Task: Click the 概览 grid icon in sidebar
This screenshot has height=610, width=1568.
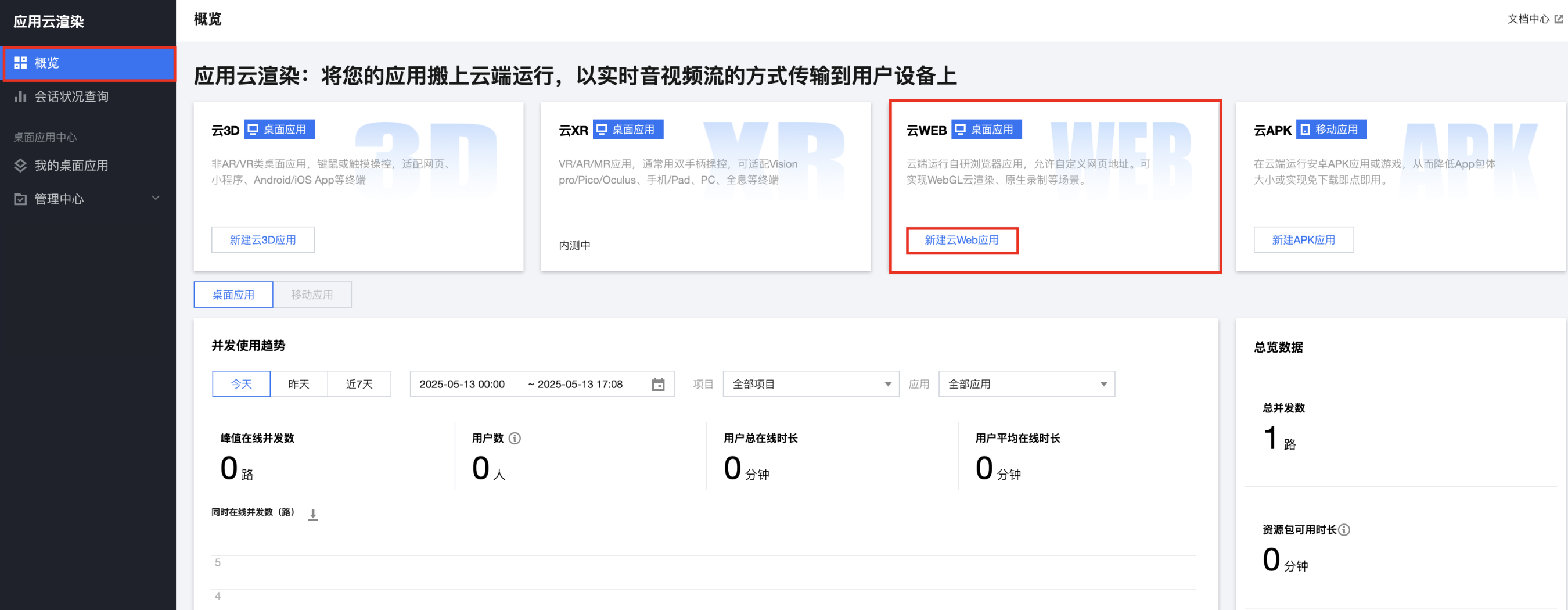Action: coord(20,63)
